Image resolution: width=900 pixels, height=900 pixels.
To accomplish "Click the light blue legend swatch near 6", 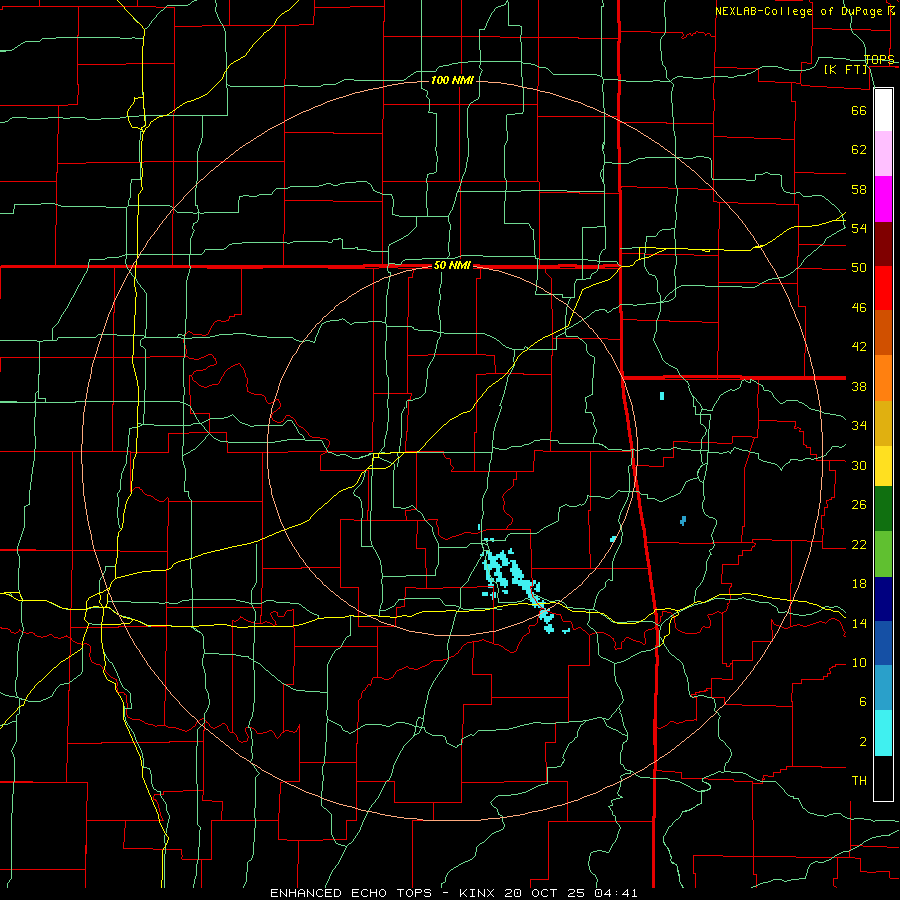I will coord(883,688).
